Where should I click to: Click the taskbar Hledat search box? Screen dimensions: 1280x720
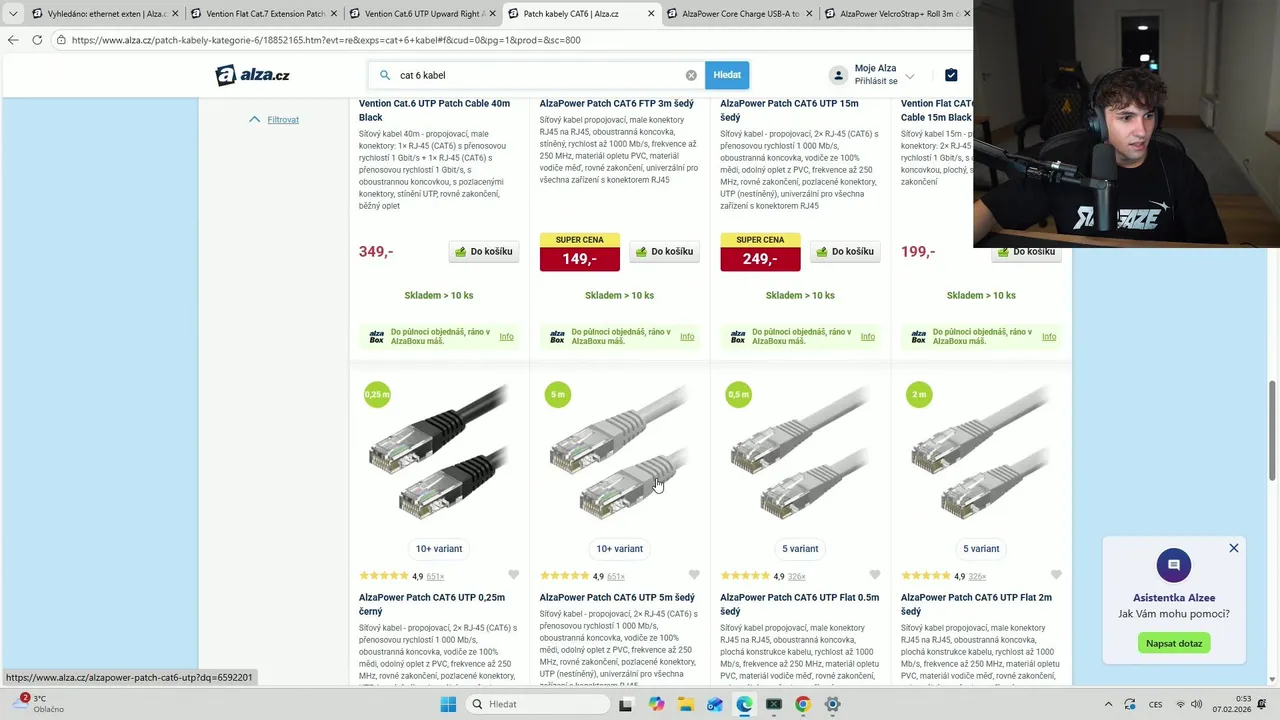[538, 704]
